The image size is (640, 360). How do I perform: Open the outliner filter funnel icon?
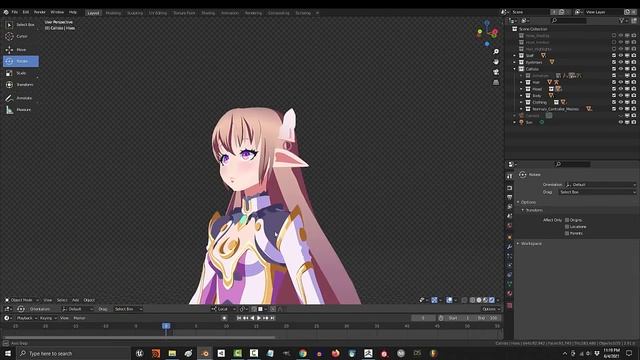[621, 20]
